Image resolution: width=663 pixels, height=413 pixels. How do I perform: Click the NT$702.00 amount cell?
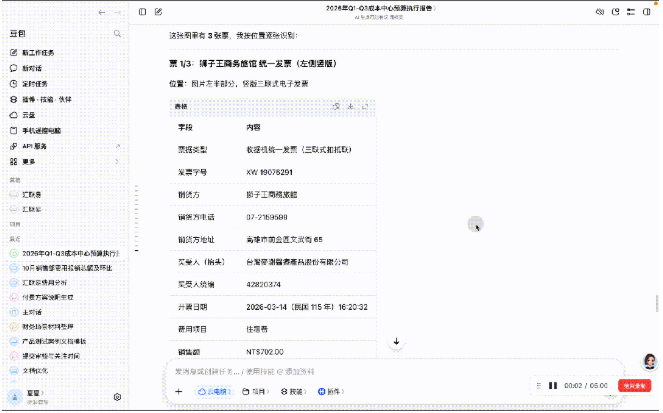265,352
